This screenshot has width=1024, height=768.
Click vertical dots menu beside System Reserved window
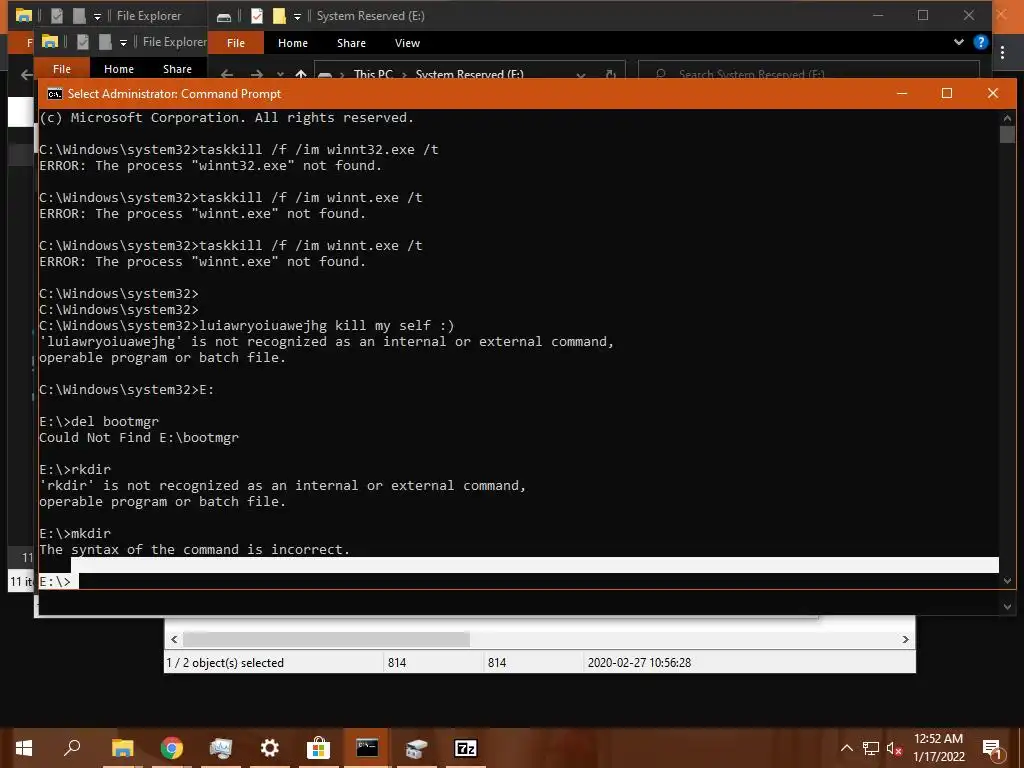[x=1002, y=53]
